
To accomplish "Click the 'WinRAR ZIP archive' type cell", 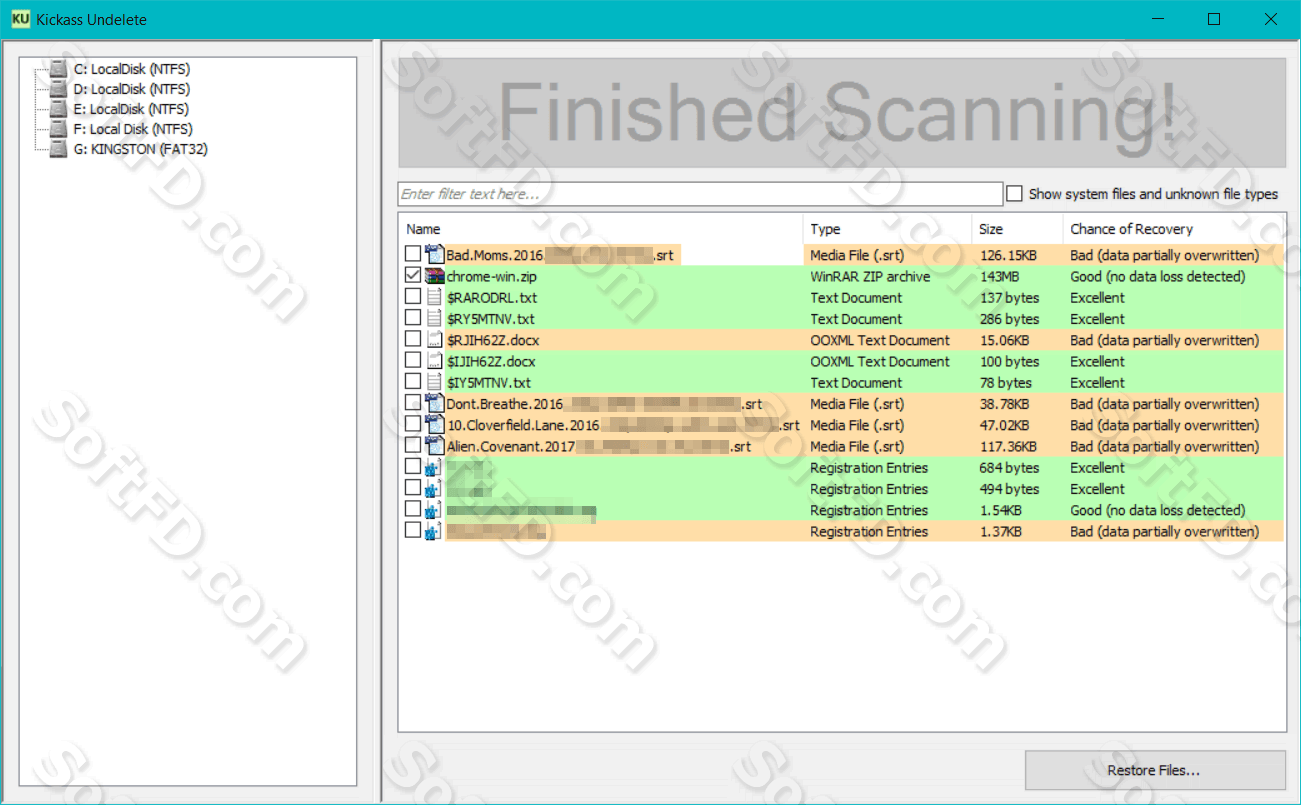I will [870, 276].
